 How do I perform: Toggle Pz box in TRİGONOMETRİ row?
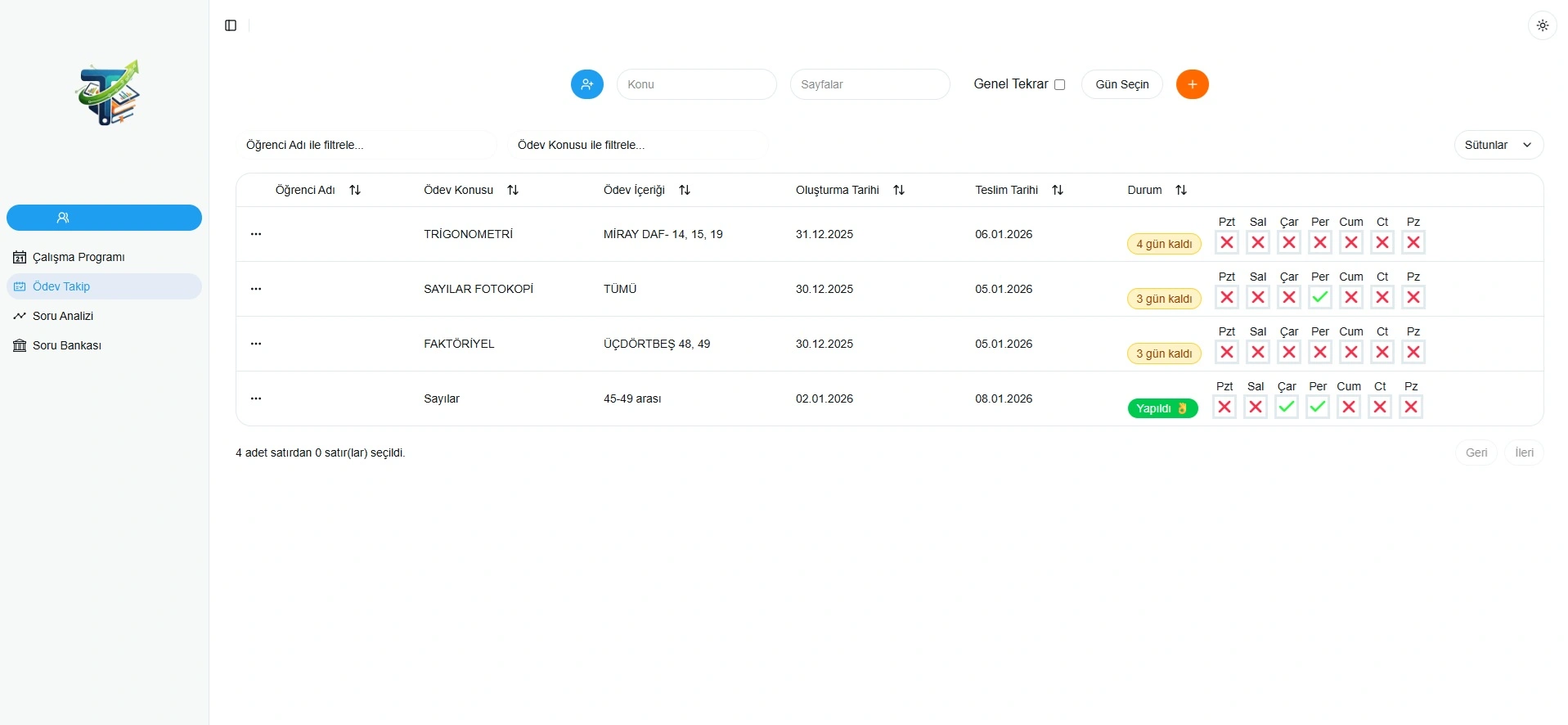pos(1413,242)
